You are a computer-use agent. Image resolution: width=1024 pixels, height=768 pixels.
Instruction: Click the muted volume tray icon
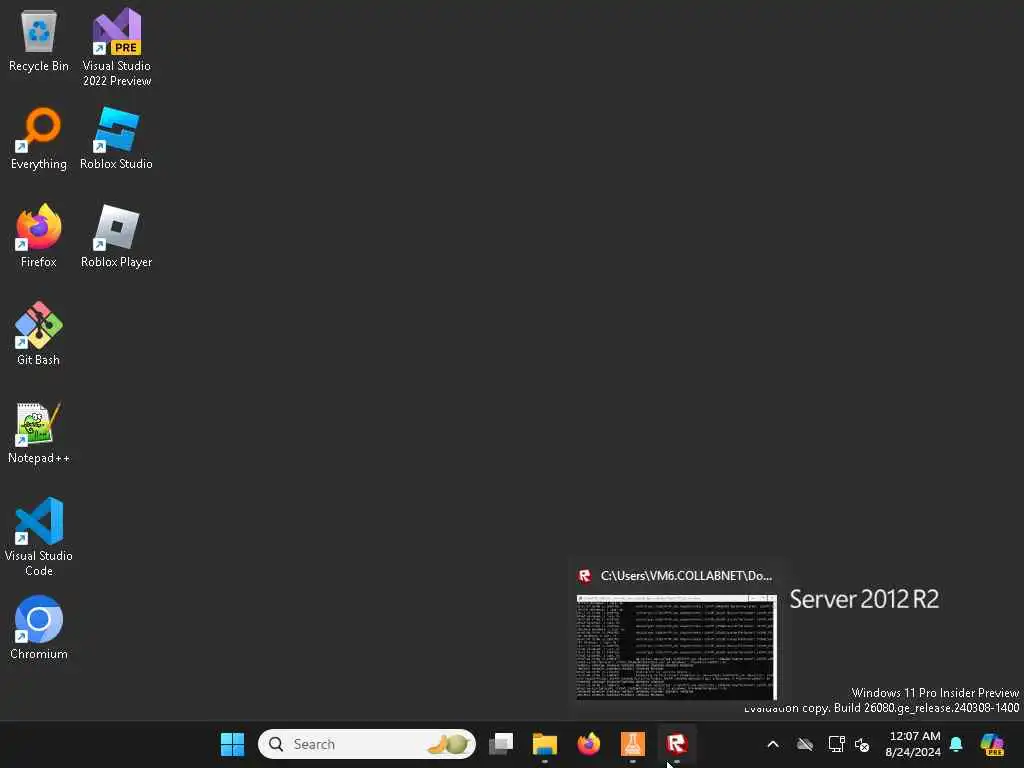click(862, 744)
